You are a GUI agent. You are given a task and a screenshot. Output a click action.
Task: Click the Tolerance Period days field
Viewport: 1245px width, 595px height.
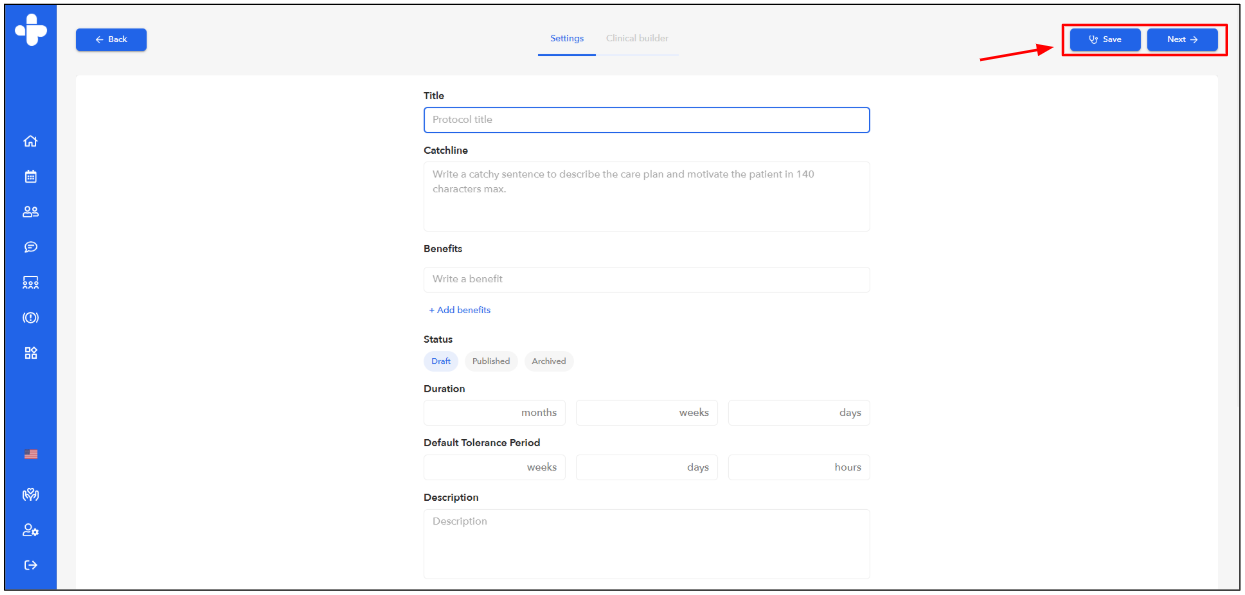tap(647, 467)
